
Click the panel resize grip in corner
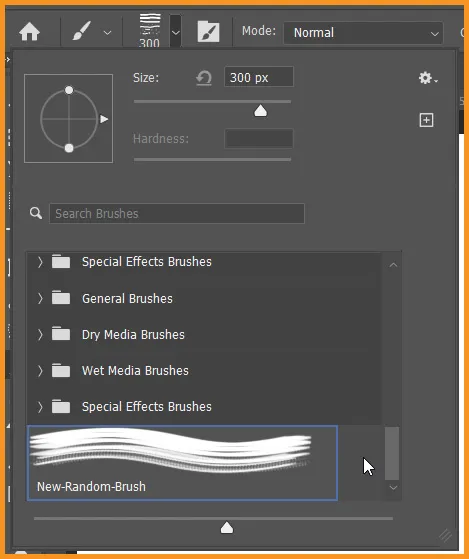pos(445,535)
